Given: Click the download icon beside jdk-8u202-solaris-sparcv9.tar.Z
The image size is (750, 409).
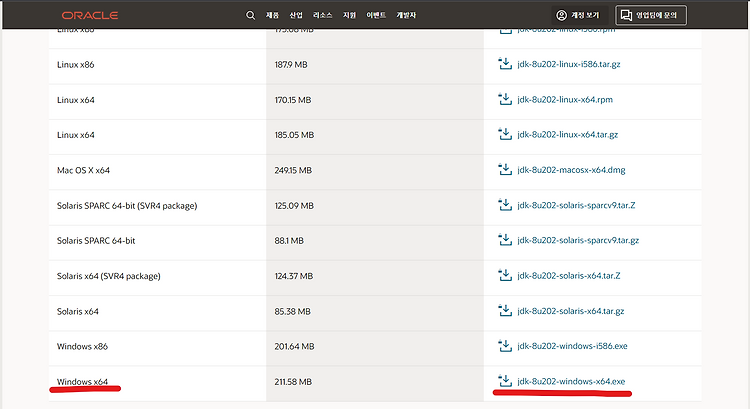Looking at the screenshot, I should coord(505,205).
